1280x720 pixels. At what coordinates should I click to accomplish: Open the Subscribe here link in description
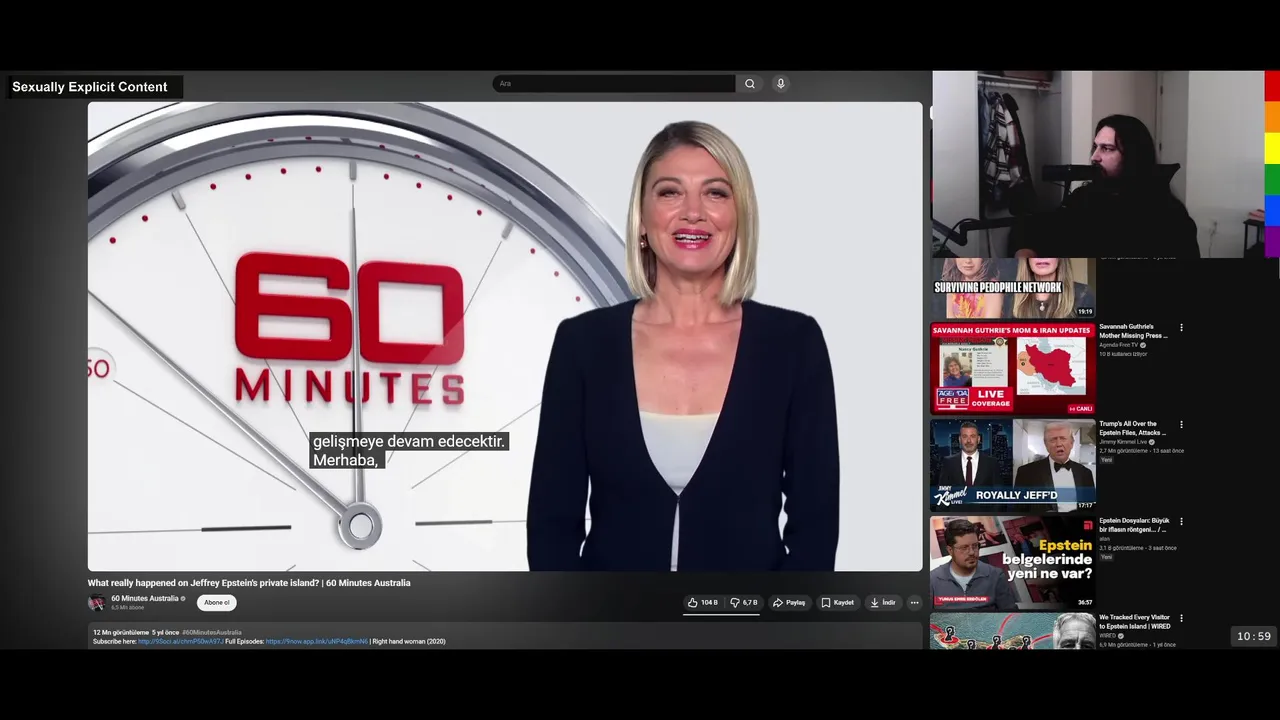(x=181, y=641)
